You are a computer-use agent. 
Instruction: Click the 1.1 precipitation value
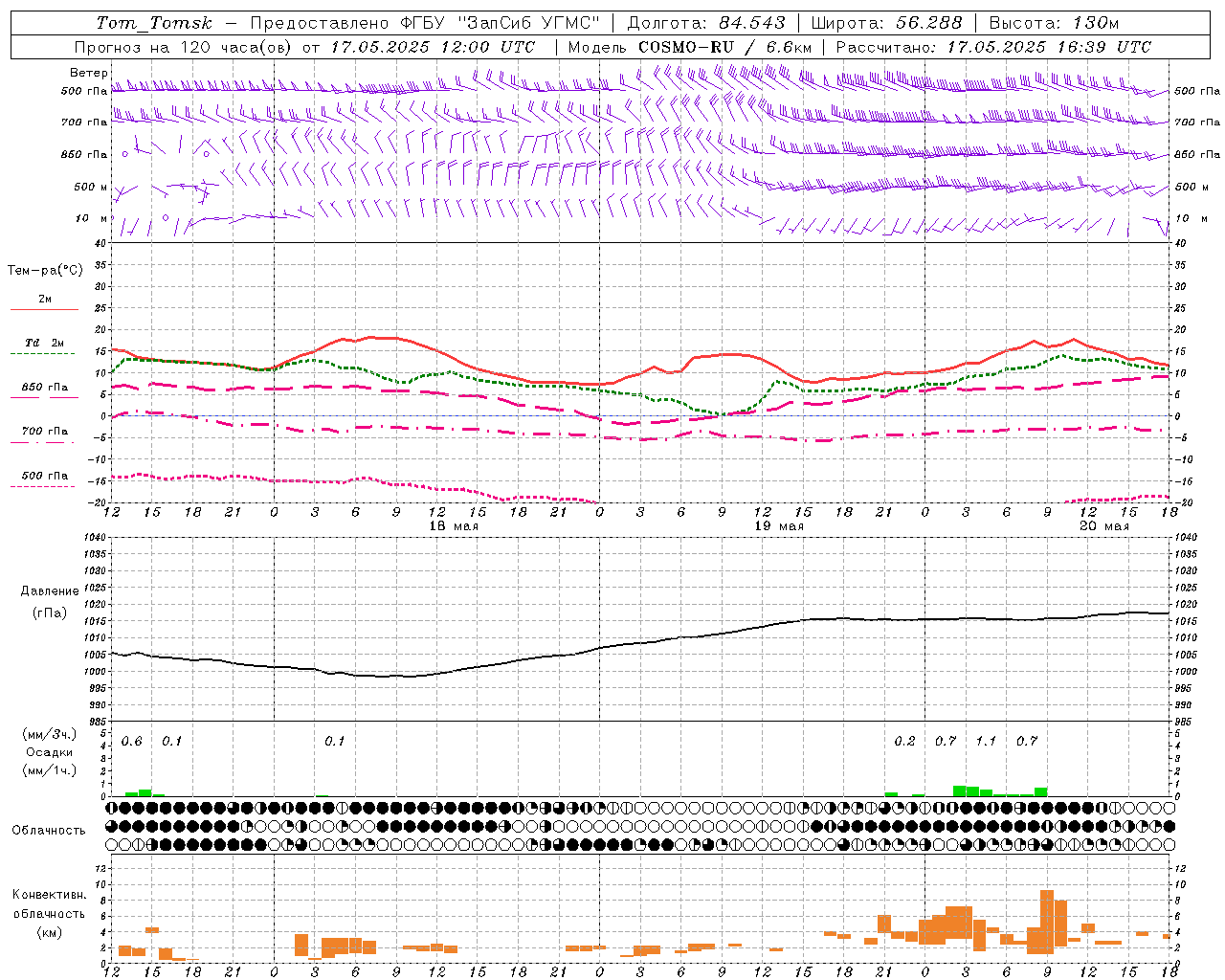(986, 741)
